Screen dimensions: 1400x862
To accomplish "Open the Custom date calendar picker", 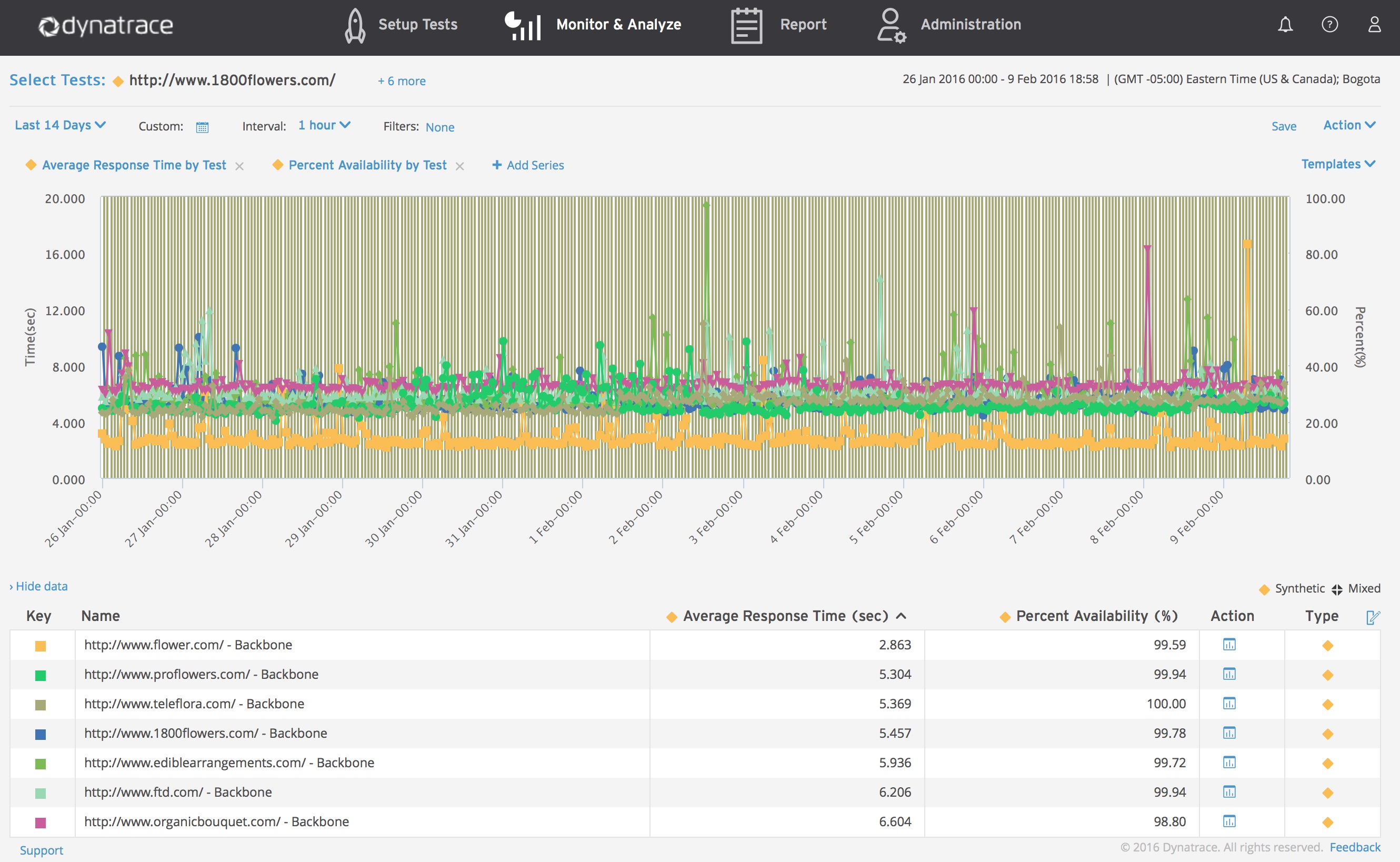I will point(202,127).
